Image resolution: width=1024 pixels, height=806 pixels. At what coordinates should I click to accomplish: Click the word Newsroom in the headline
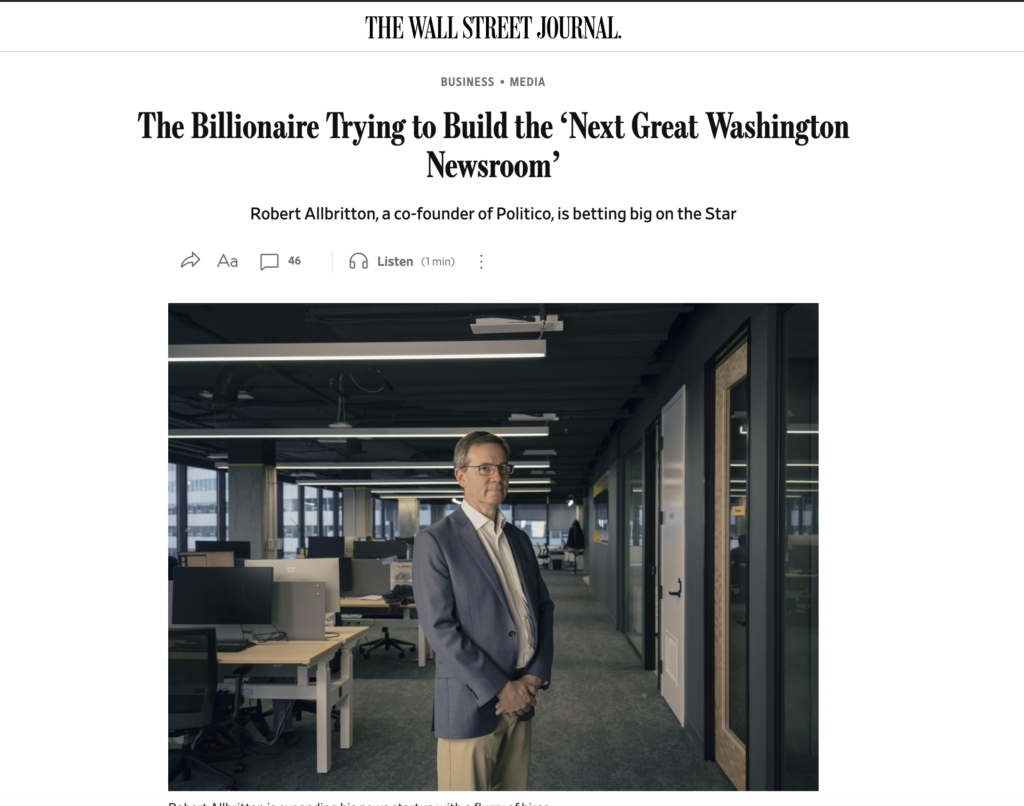pos(490,164)
